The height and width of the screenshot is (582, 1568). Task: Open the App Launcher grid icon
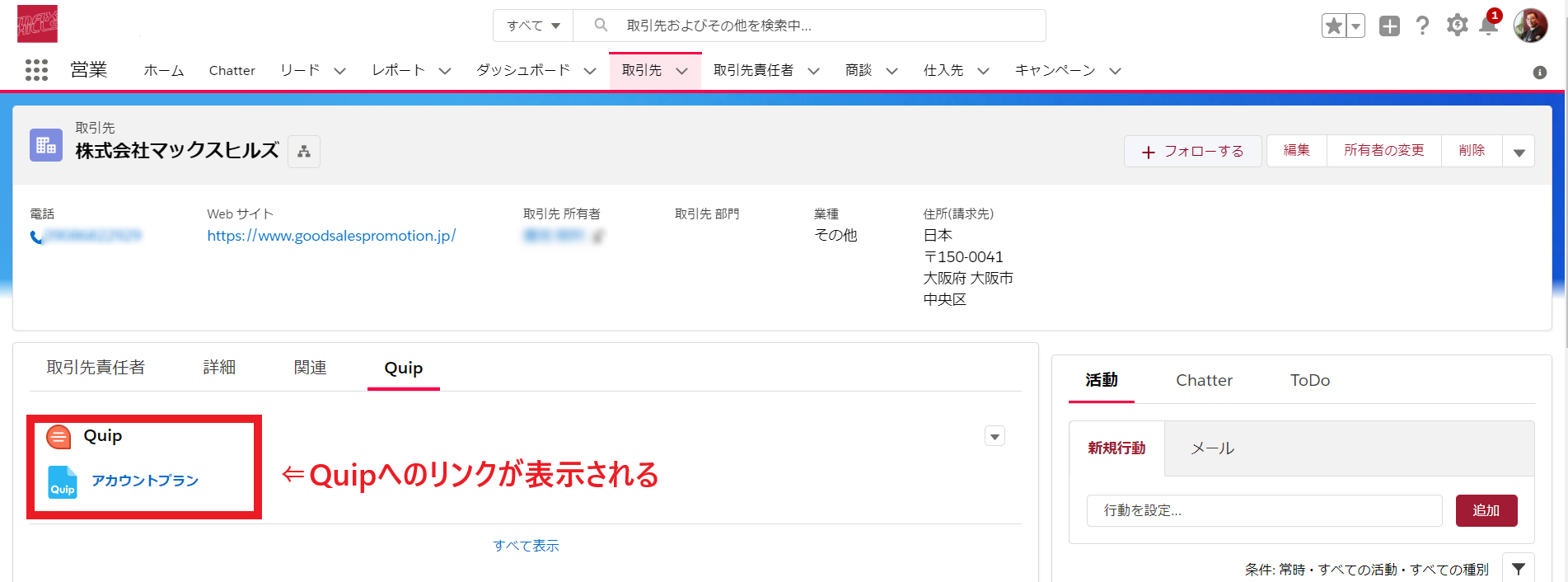point(36,70)
